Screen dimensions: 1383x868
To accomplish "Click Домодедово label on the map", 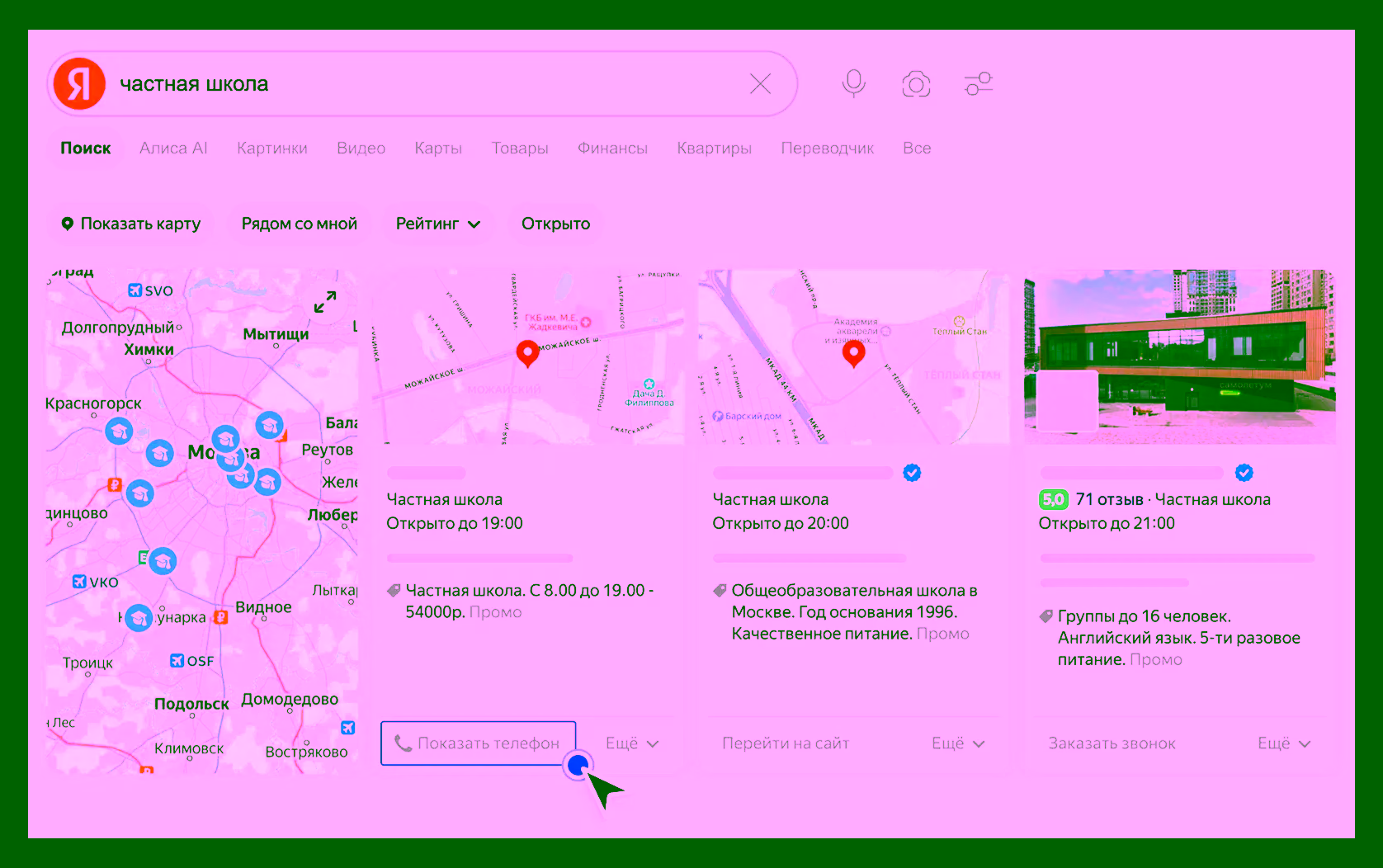I will [290, 699].
